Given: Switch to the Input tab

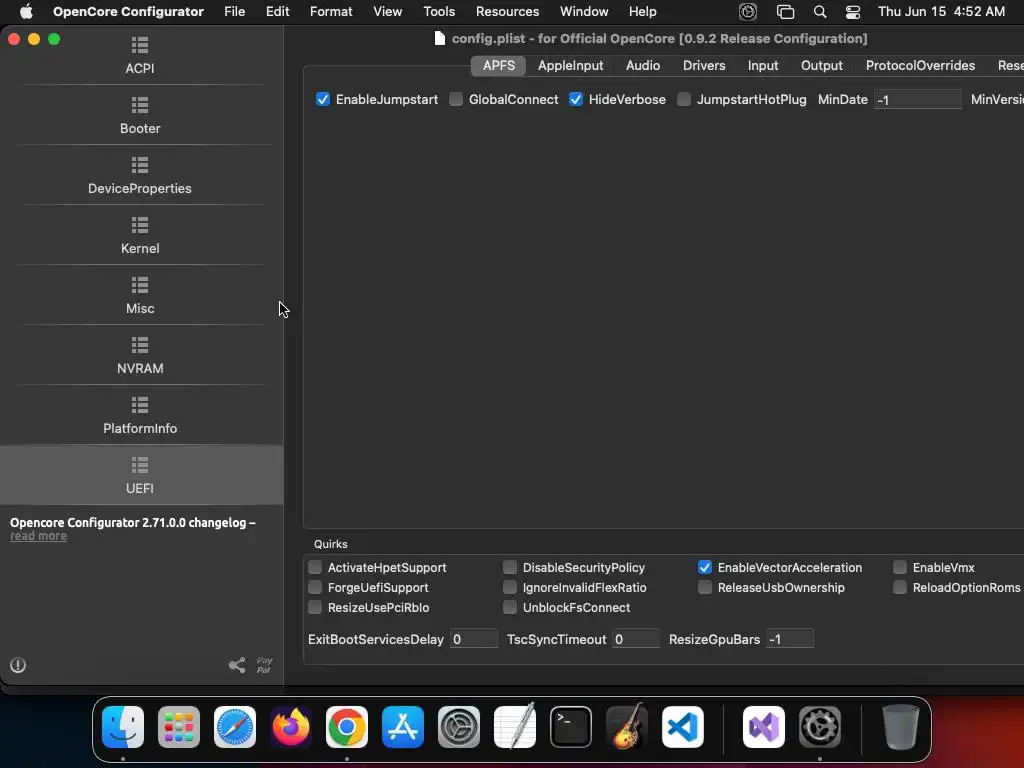Looking at the screenshot, I should (763, 65).
